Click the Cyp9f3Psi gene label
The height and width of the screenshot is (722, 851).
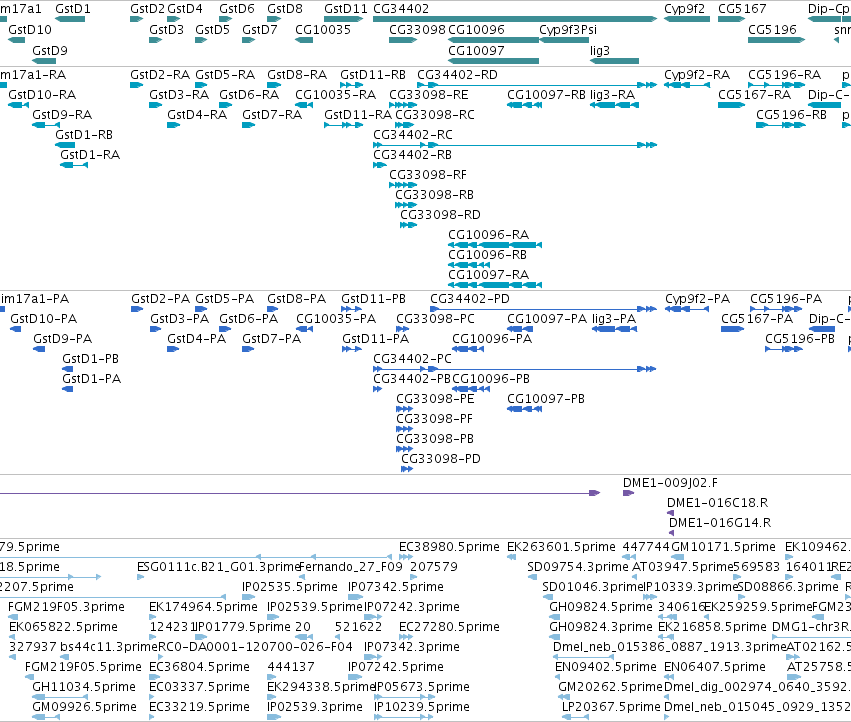(568, 30)
